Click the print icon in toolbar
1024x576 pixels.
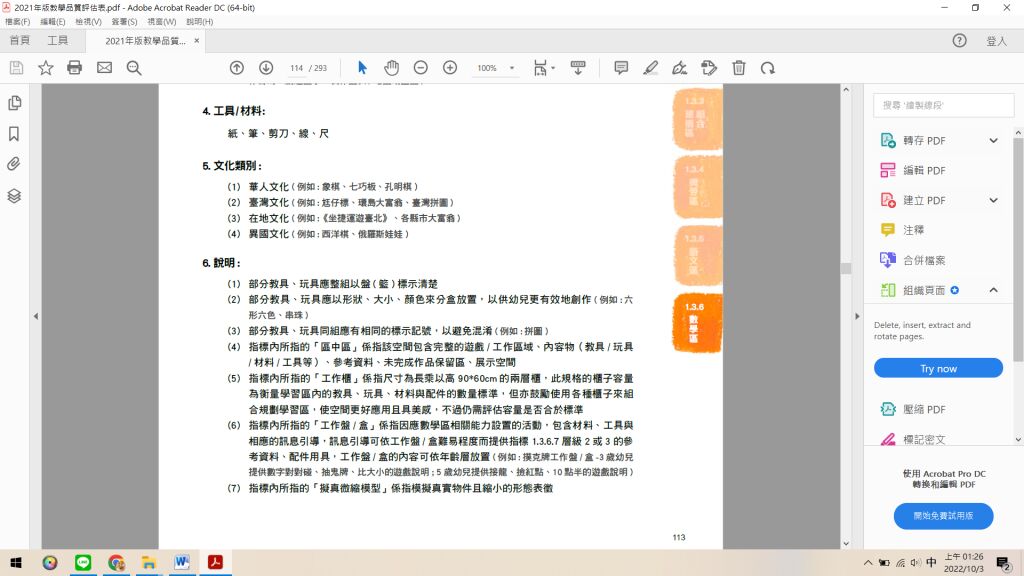point(74,68)
